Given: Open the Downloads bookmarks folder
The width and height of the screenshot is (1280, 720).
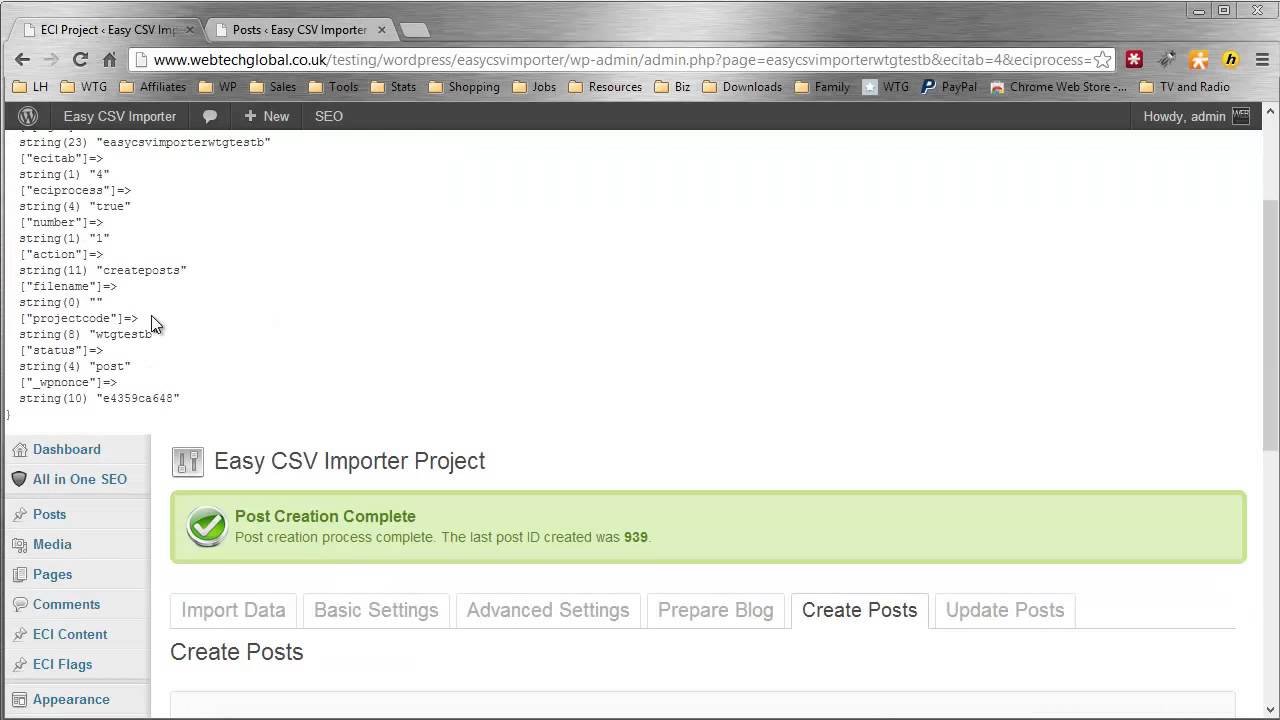Looking at the screenshot, I should 742,87.
